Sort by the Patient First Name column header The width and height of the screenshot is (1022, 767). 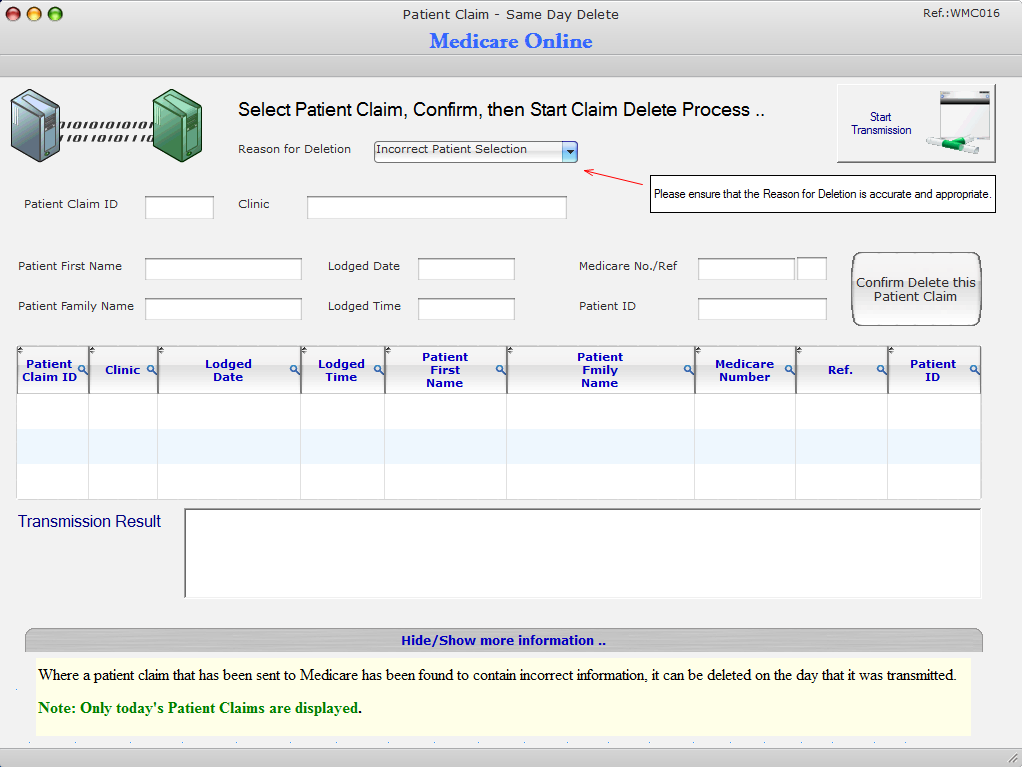pos(445,370)
